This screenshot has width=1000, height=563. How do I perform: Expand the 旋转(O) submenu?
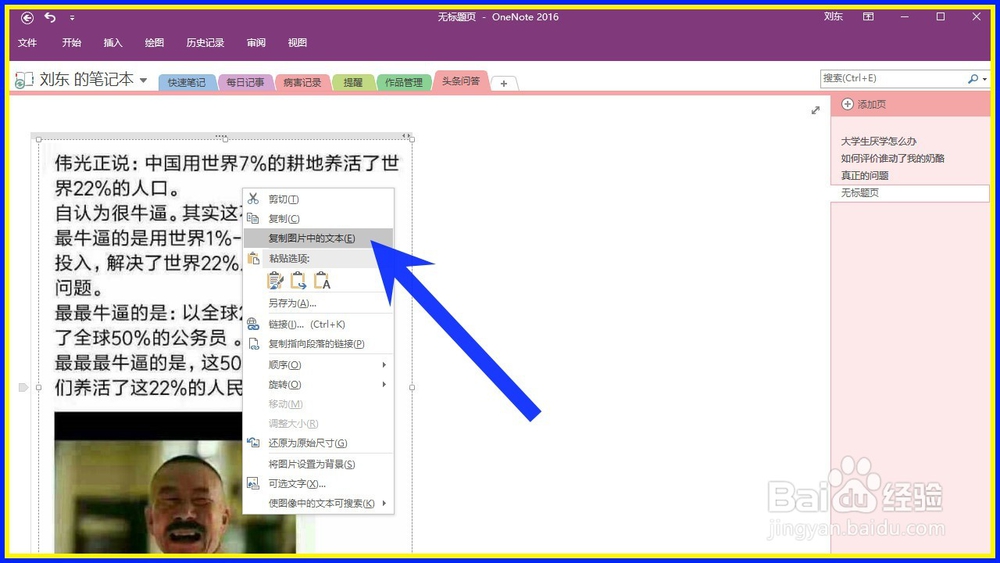tap(318, 384)
